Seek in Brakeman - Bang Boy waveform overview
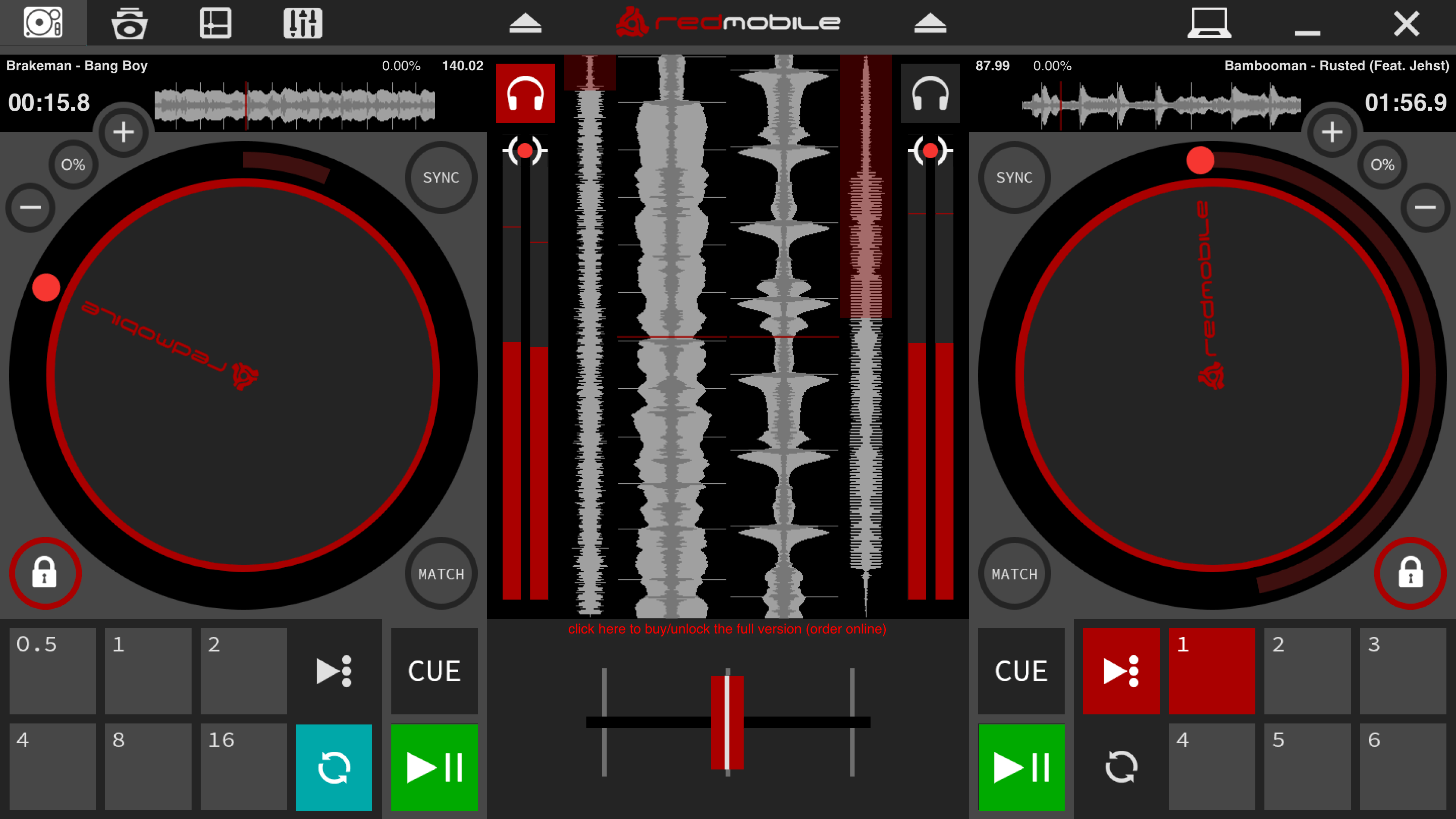The height and width of the screenshot is (819, 1456). click(x=294, y=105)
